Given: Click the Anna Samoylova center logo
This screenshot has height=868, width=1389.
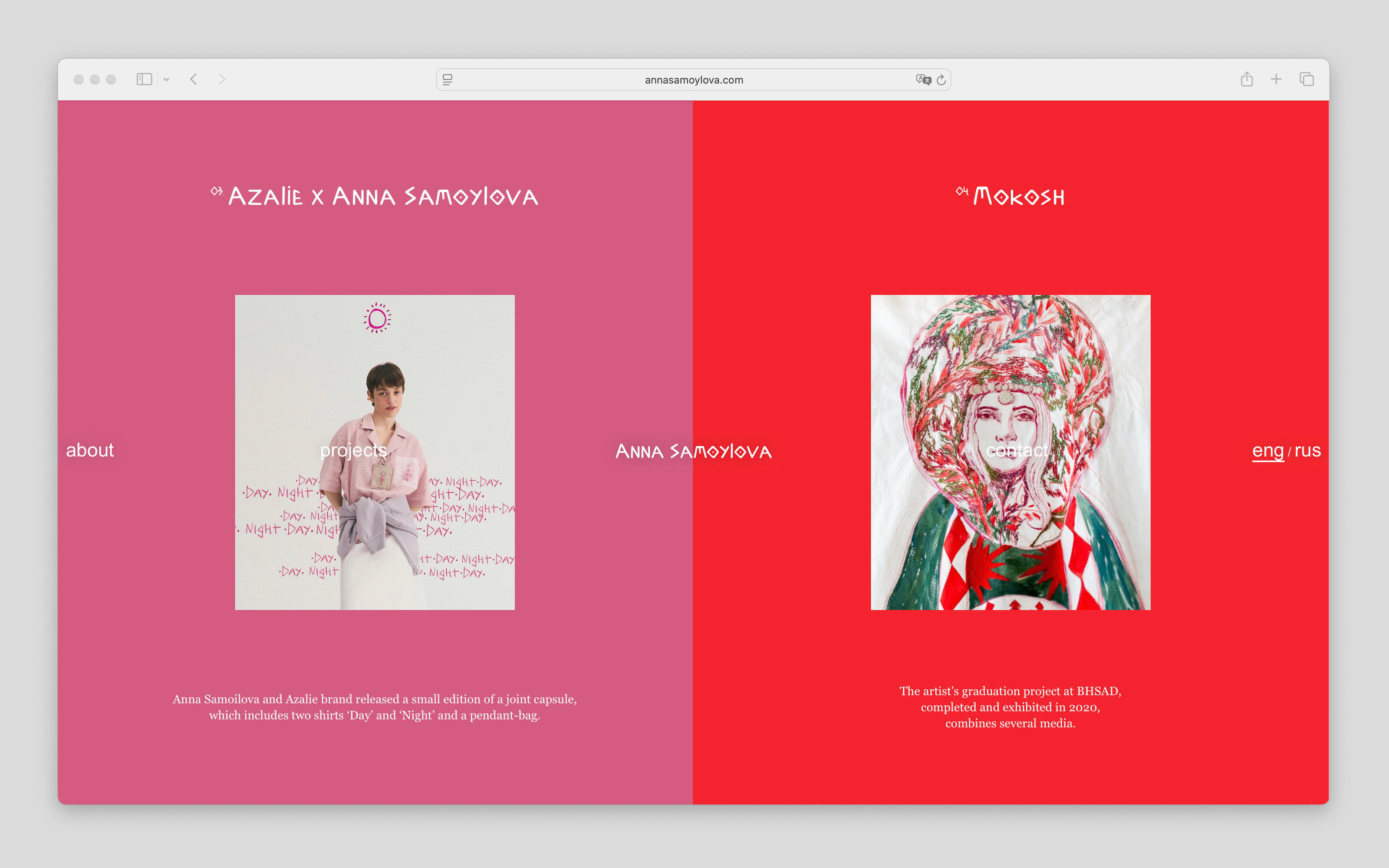Looking at the screenshot, I should 693,452.
